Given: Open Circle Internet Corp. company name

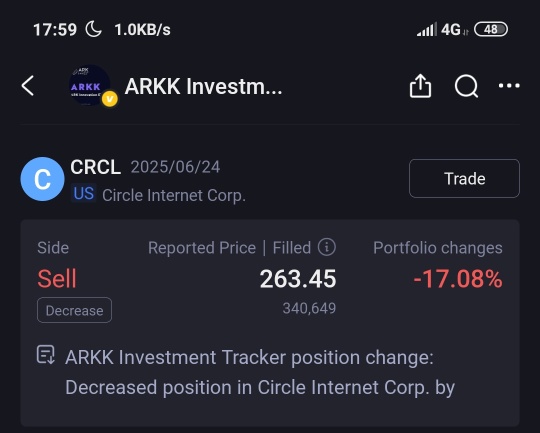Looking at the screenshot, I should 174,196.
